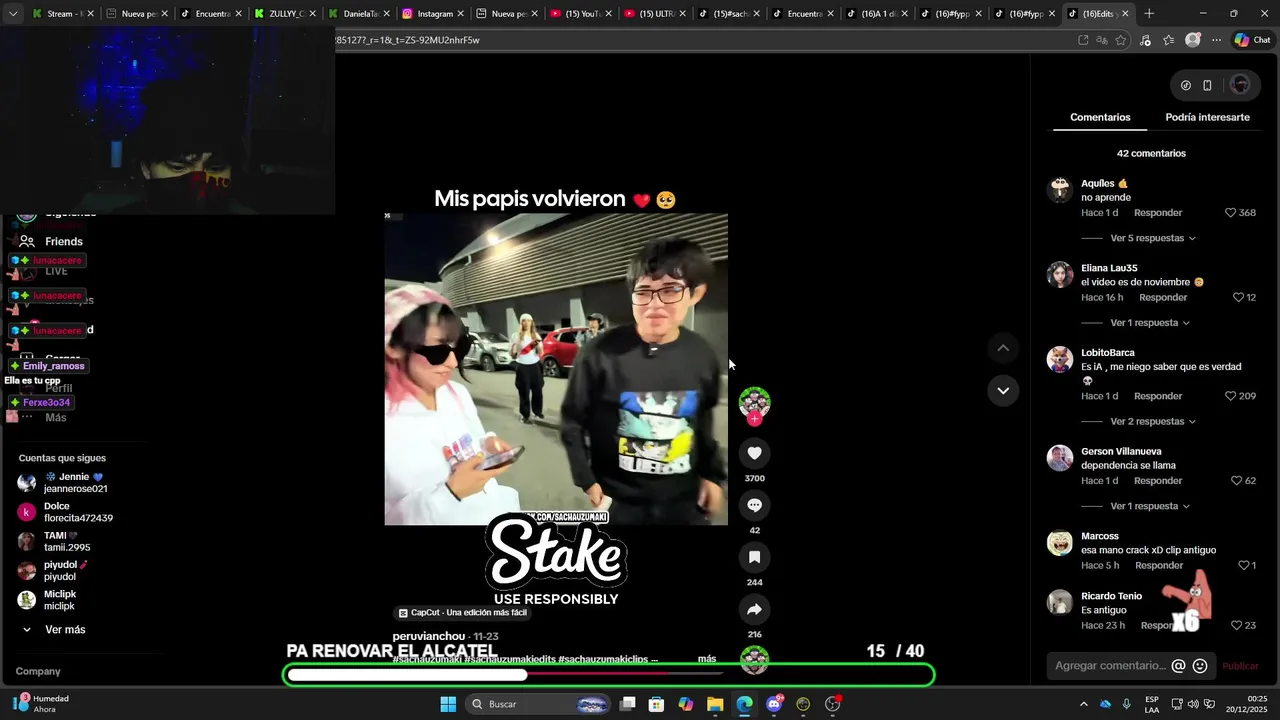Reply to Gerson Villanueva with Responder
The width and height of the screenshot is (1280, 720).
coord(1158,481)
